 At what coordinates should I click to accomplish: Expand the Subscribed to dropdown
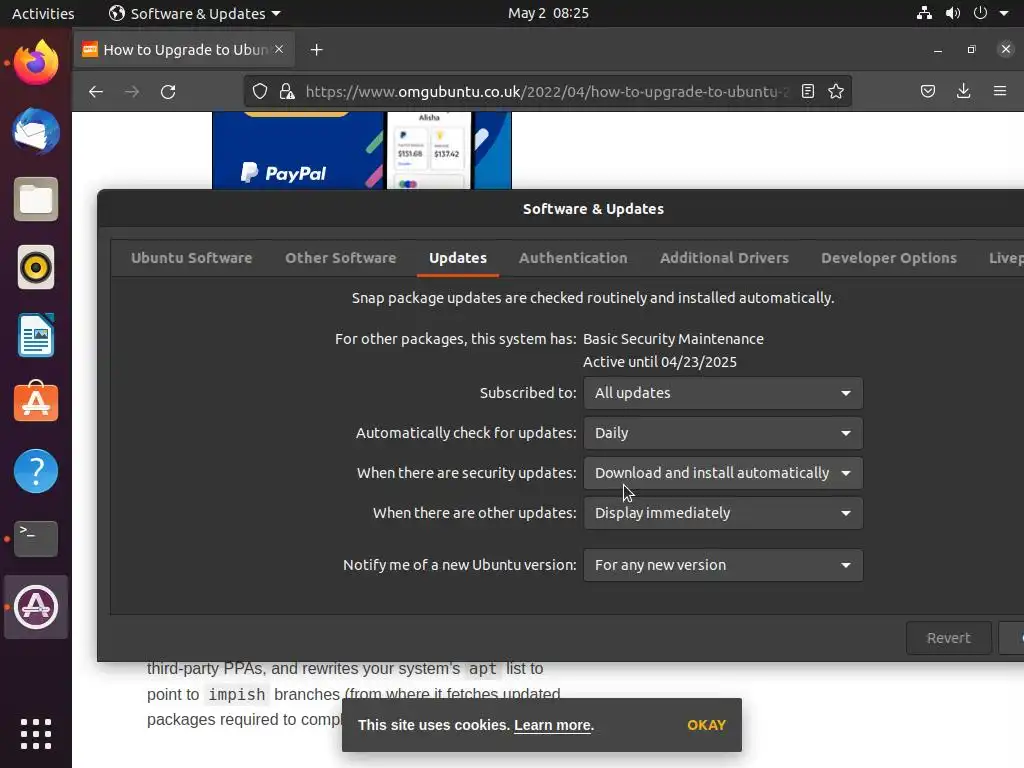pos(723,393)
